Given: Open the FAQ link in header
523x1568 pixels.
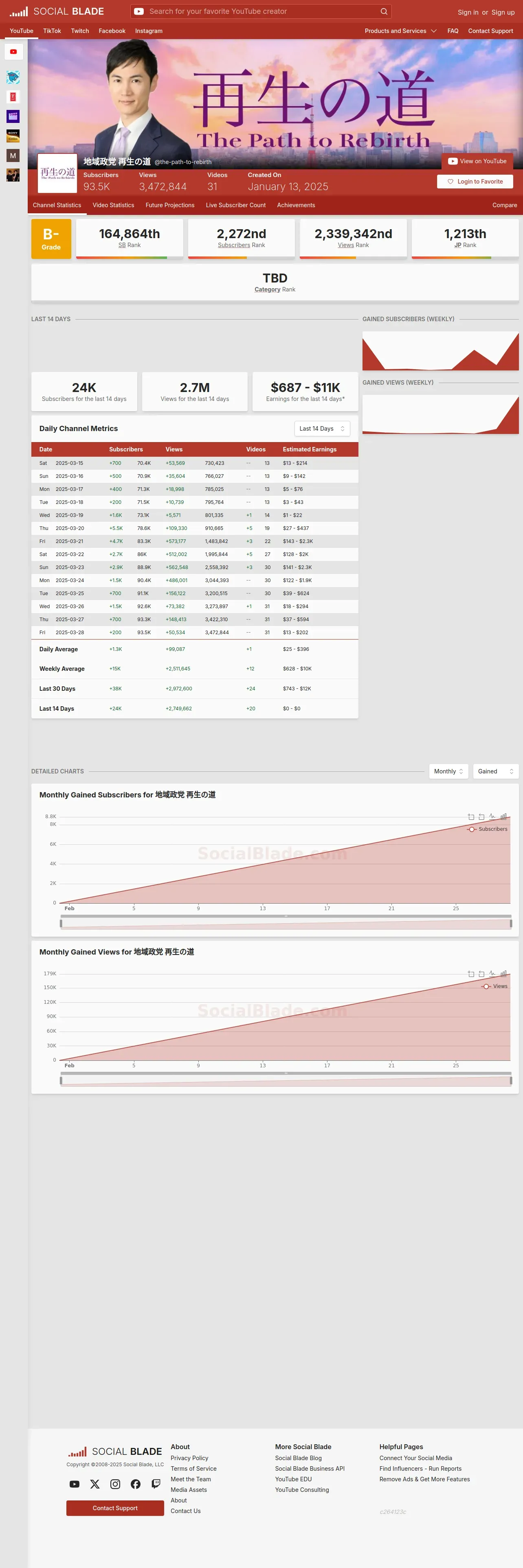Looking at the screenshot, I should [453, 31].
